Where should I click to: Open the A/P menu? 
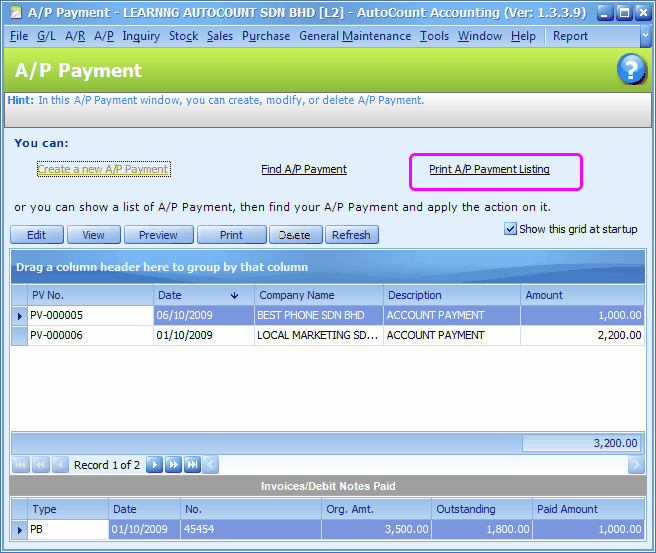[104, 36]
